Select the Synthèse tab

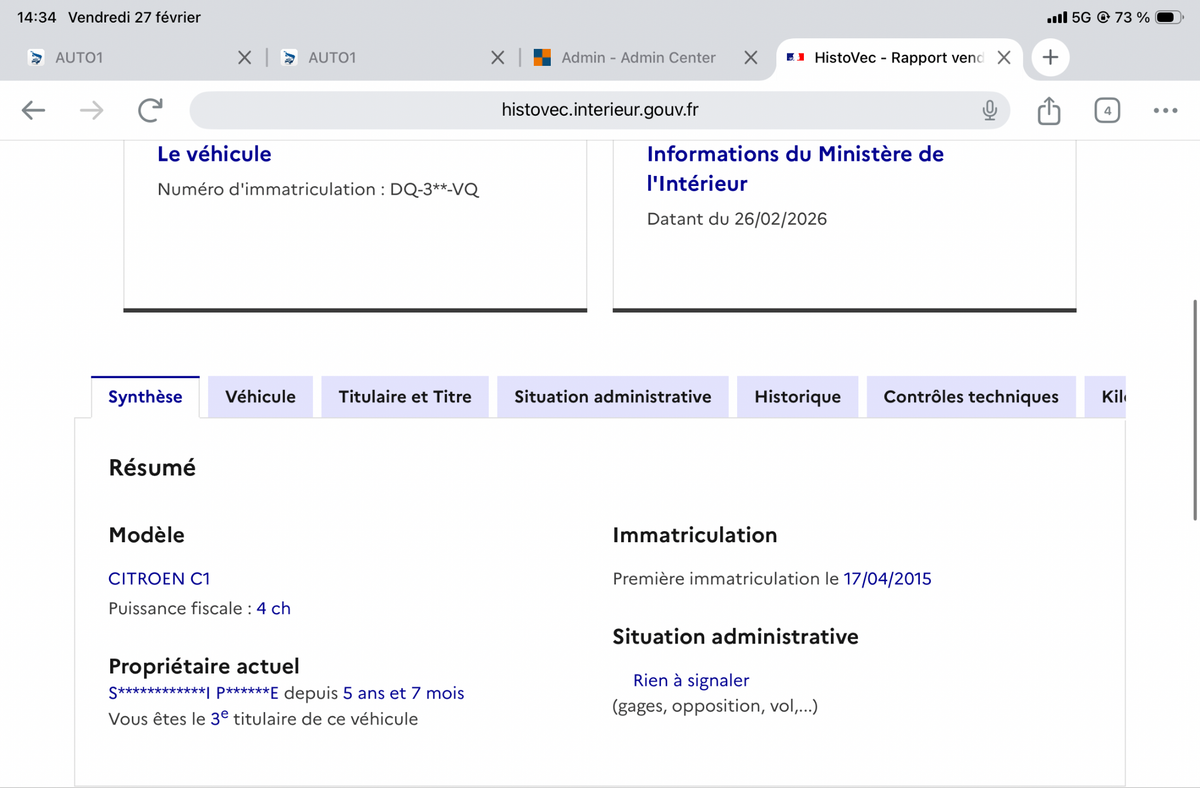click(145, 397)
